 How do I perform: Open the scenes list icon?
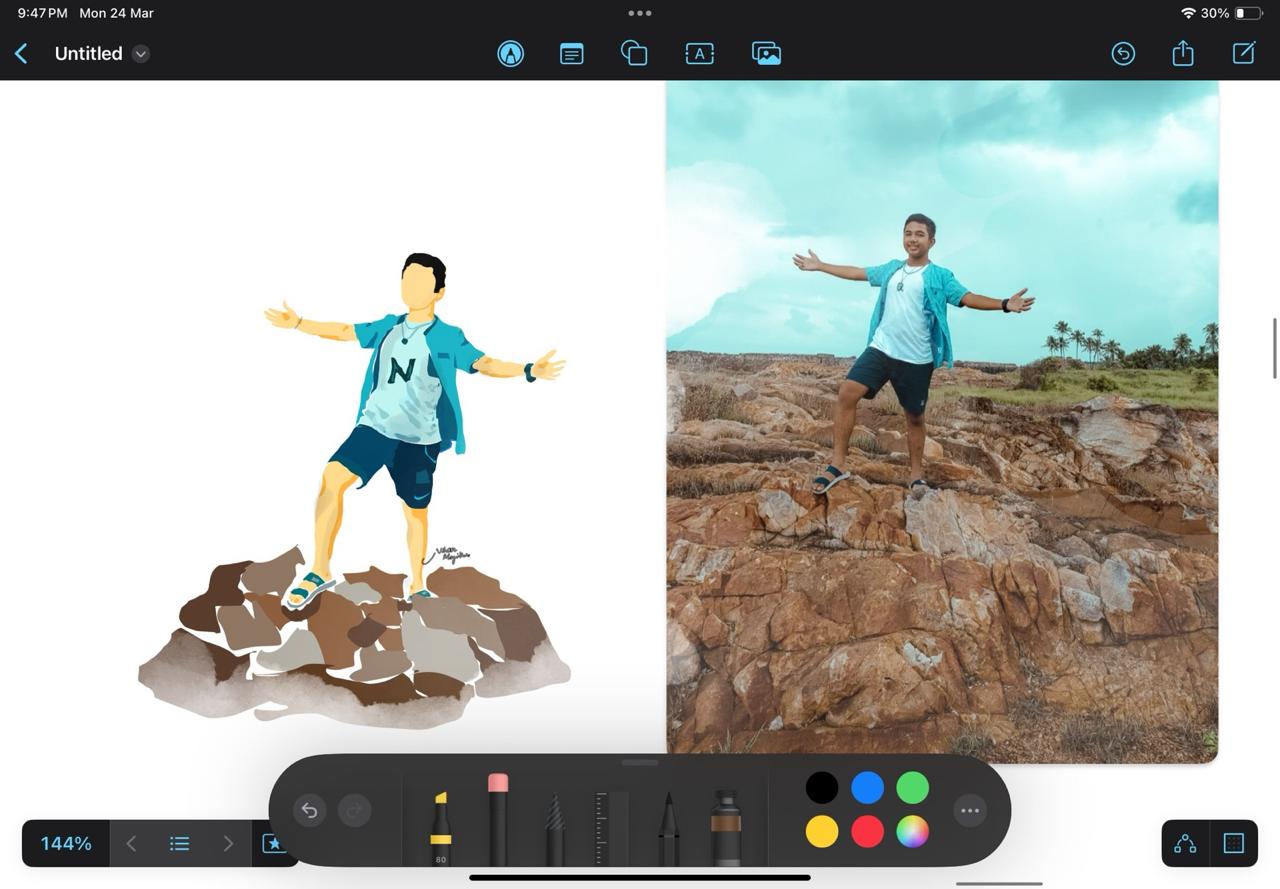[180, 843]
